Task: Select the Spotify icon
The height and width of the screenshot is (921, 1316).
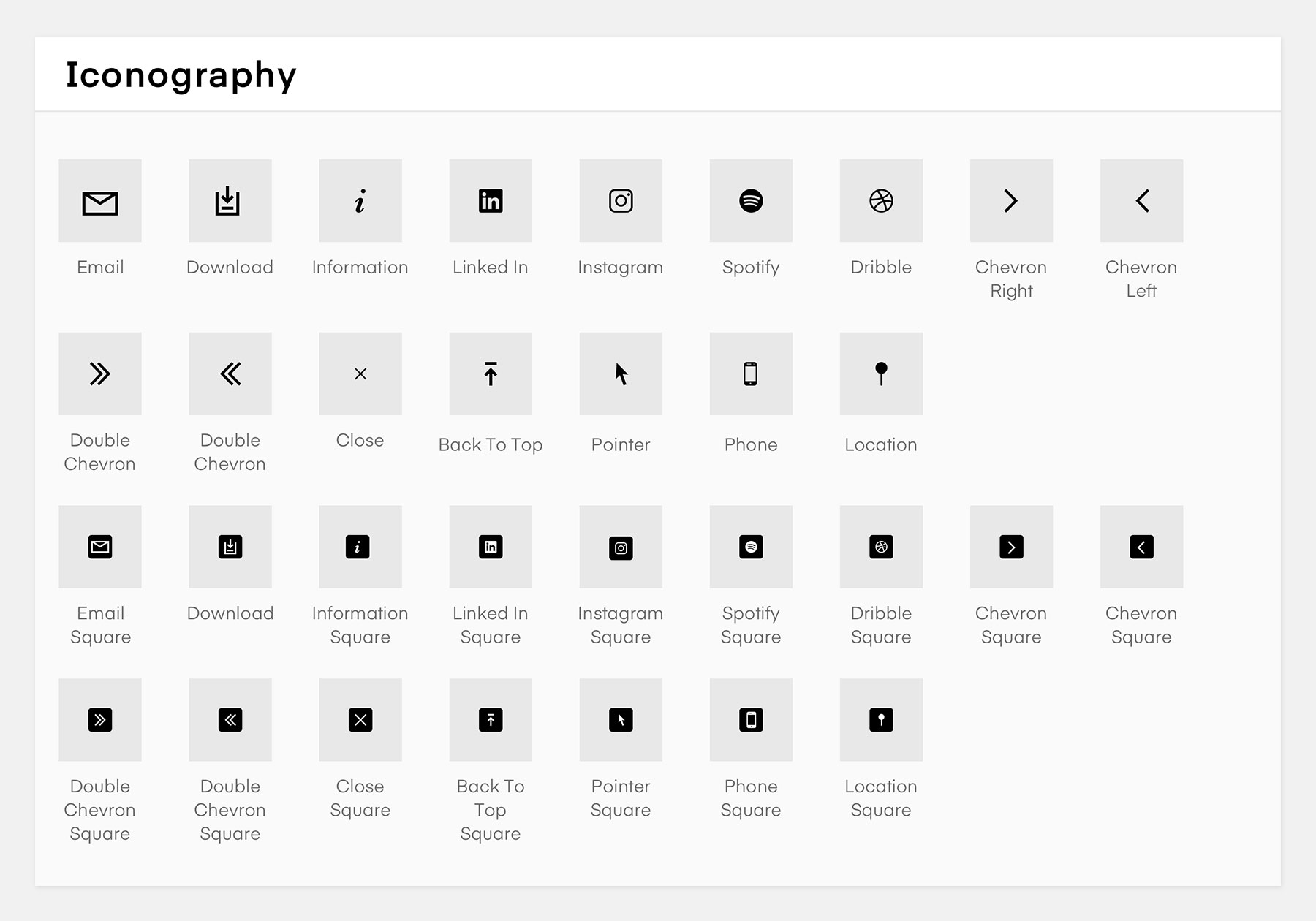Action: 750,201
